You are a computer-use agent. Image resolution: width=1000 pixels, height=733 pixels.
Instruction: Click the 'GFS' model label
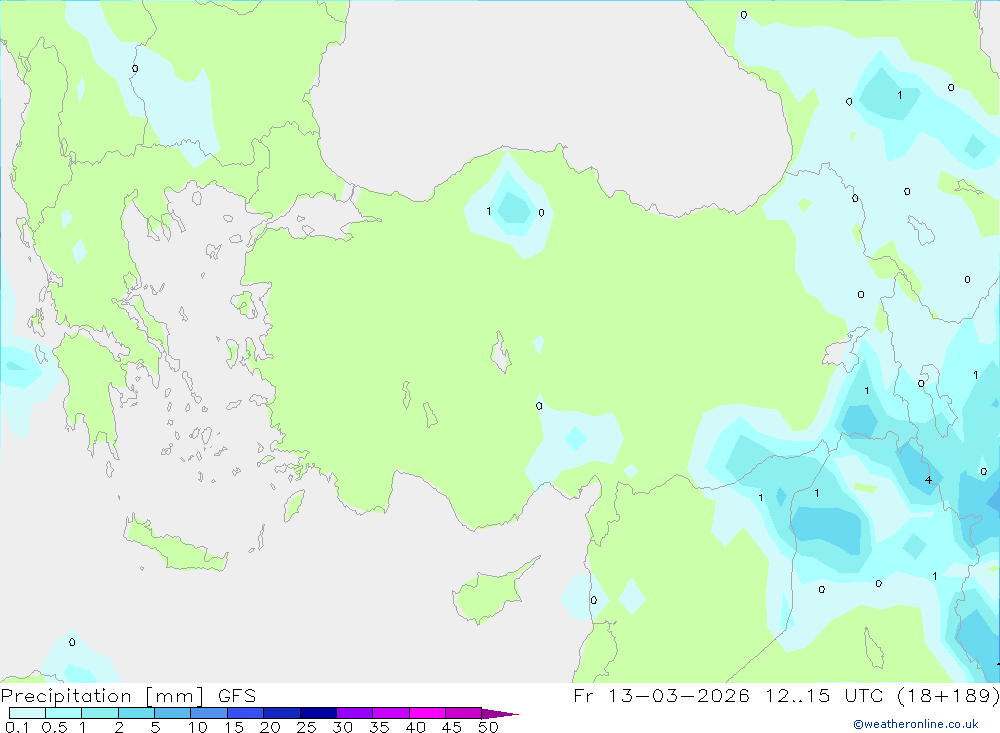[237, 696]
